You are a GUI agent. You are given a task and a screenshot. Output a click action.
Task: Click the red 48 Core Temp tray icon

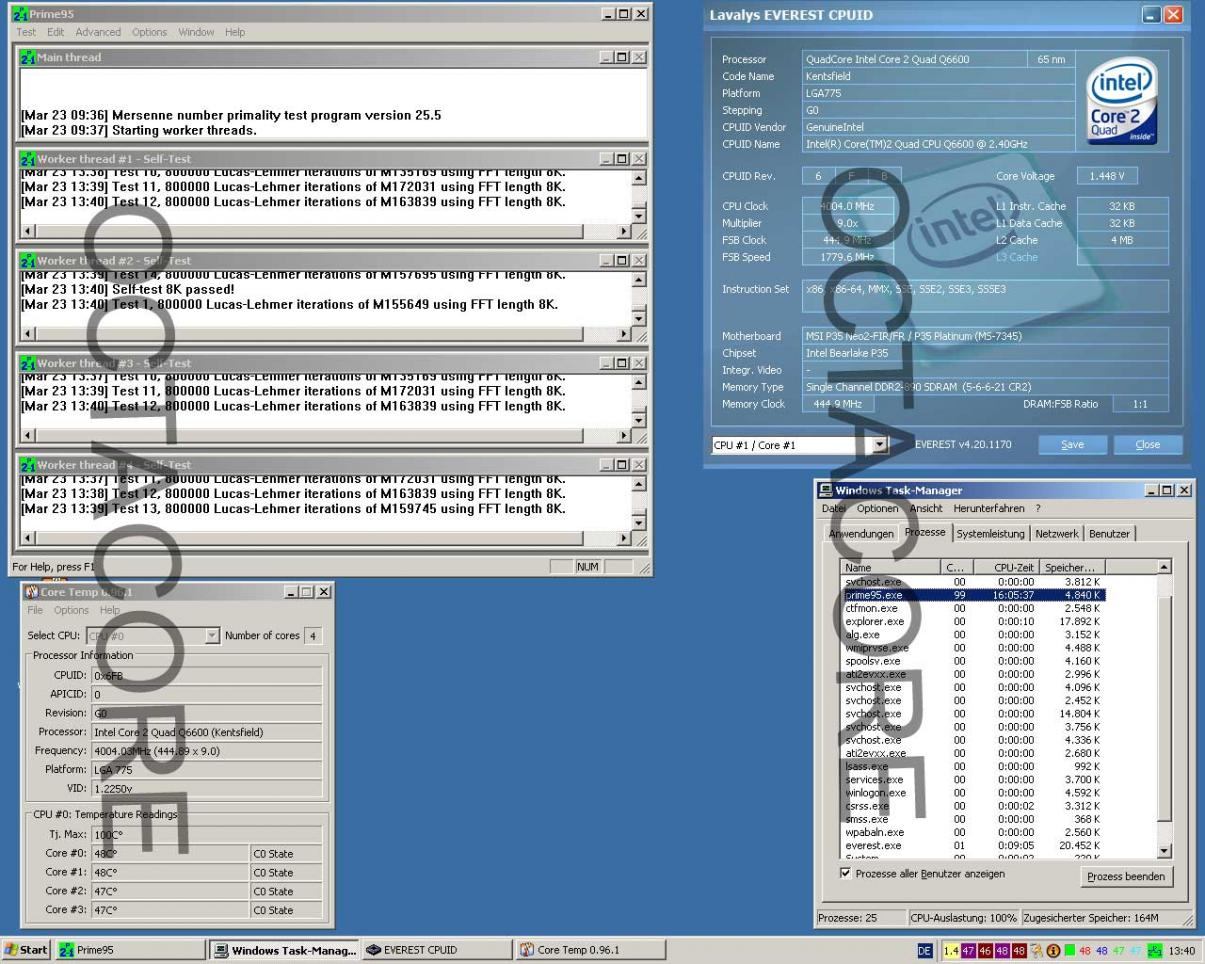tap(1085, 951)
